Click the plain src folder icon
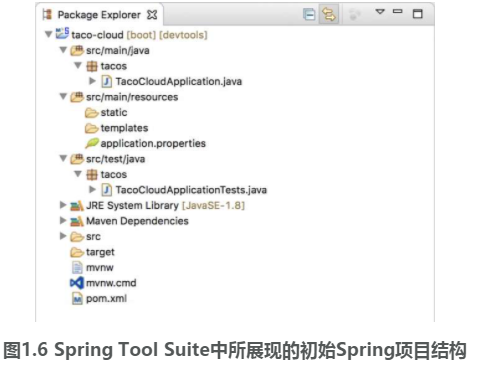The height and width of the screenshot is (368, 482). pos(77,237)
